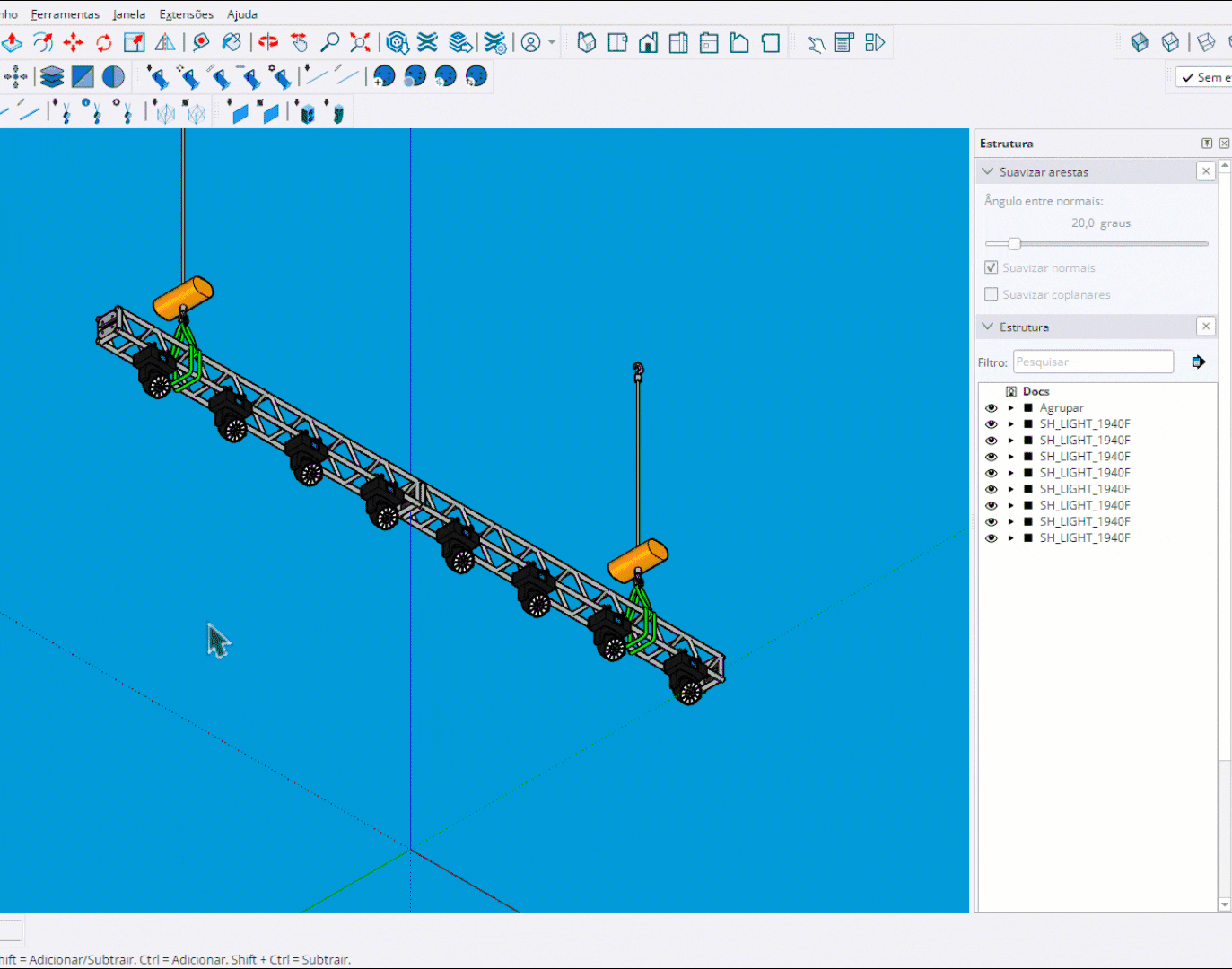
Task: Pick the Paint Bucket tool
Action: [232, 43]
